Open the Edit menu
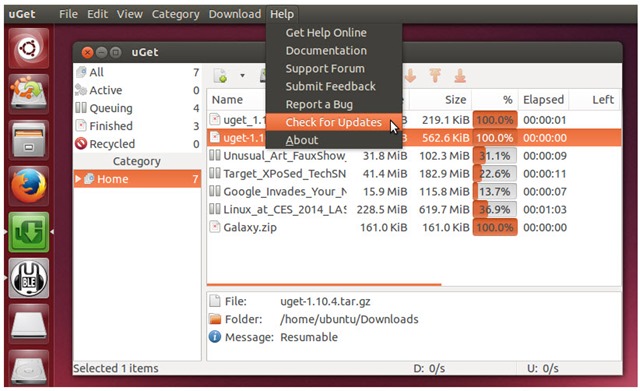640x391 pixels. pyautogui.click(x=97, y=14)
